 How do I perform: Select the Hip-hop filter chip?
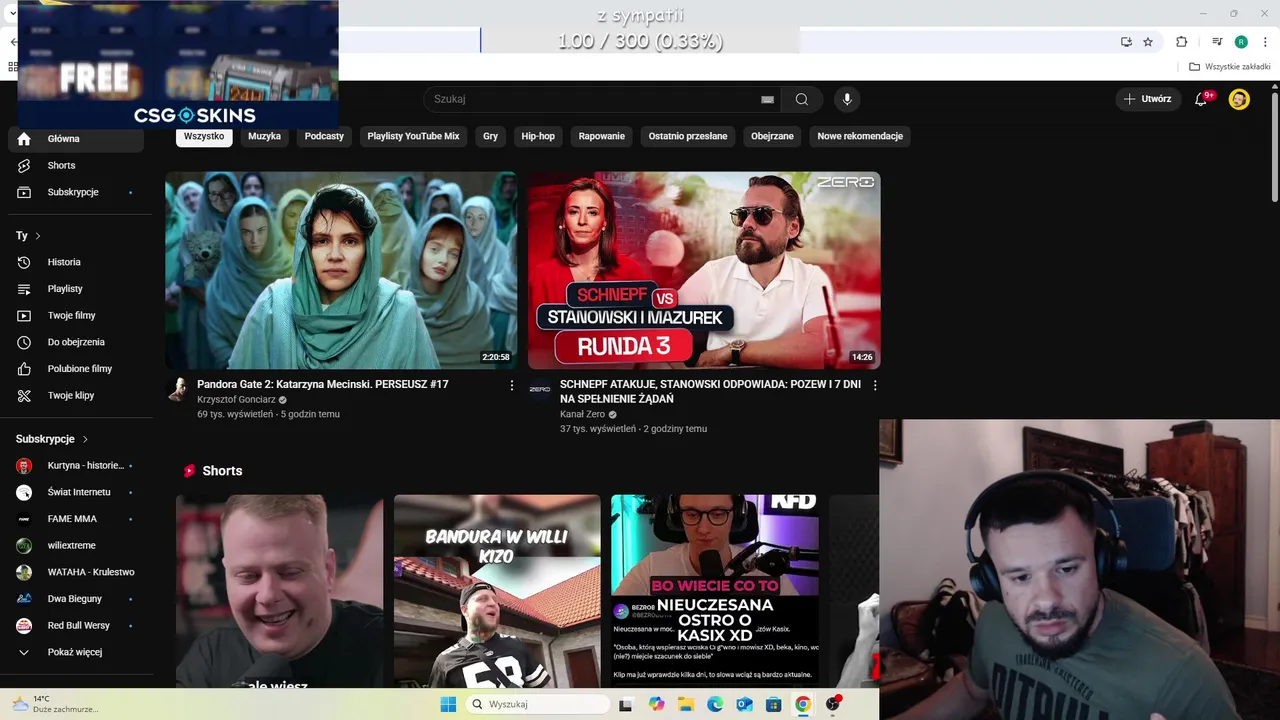pyautogui.click(x=538, y=136)
